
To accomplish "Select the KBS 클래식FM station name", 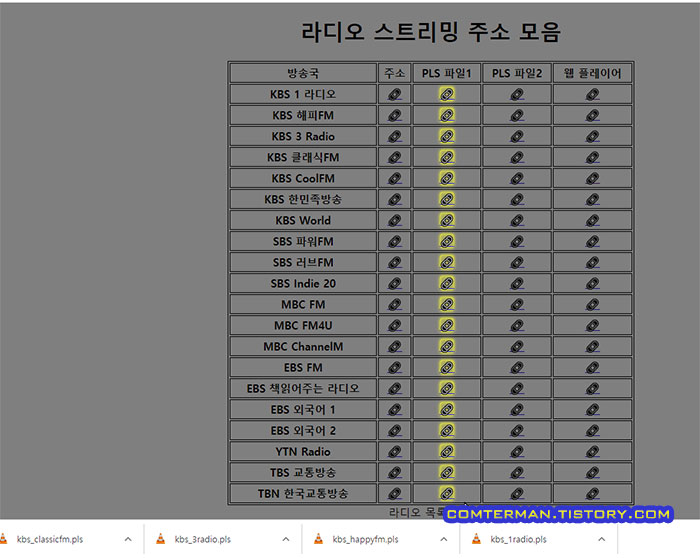I will (303, 158).
